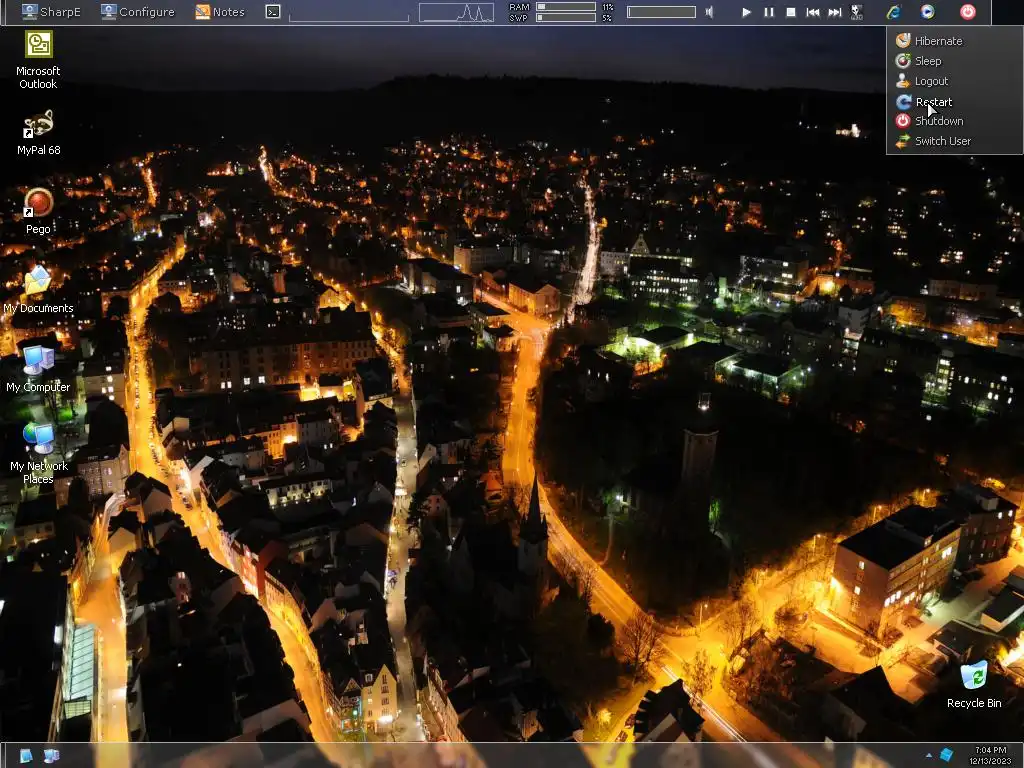Screen dimensions: 1024x768
Task: Click the media Play button
Action: [746, 12]
